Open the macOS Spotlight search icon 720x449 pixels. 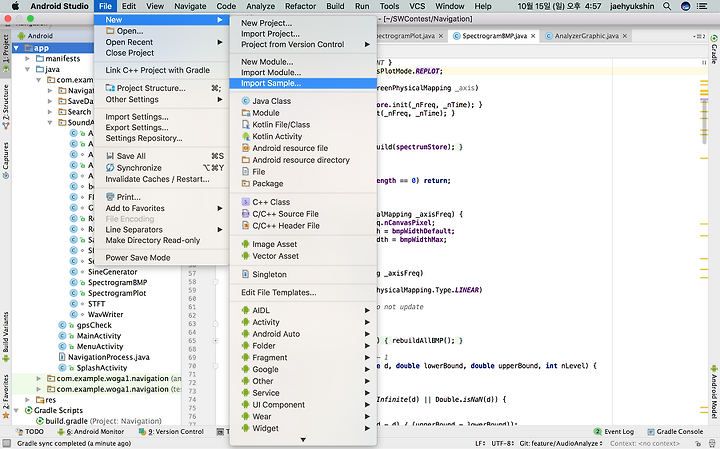tap(667, 6)
